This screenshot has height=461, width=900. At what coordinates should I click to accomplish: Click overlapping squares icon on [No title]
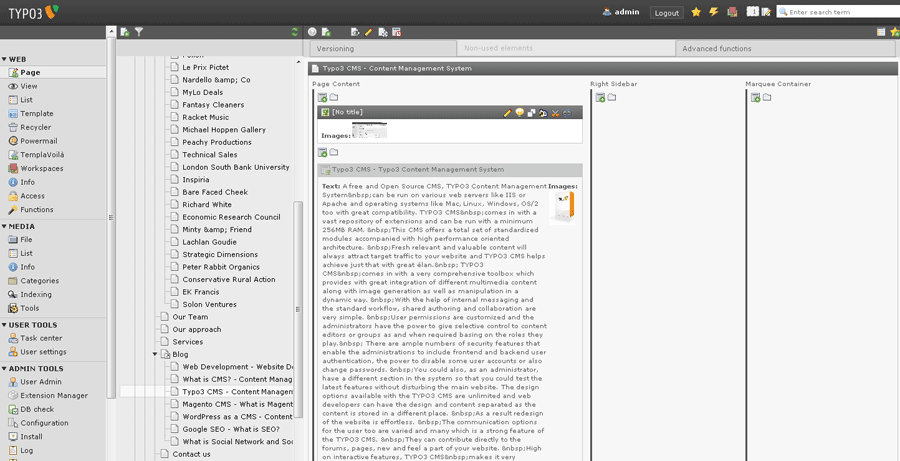532,113
